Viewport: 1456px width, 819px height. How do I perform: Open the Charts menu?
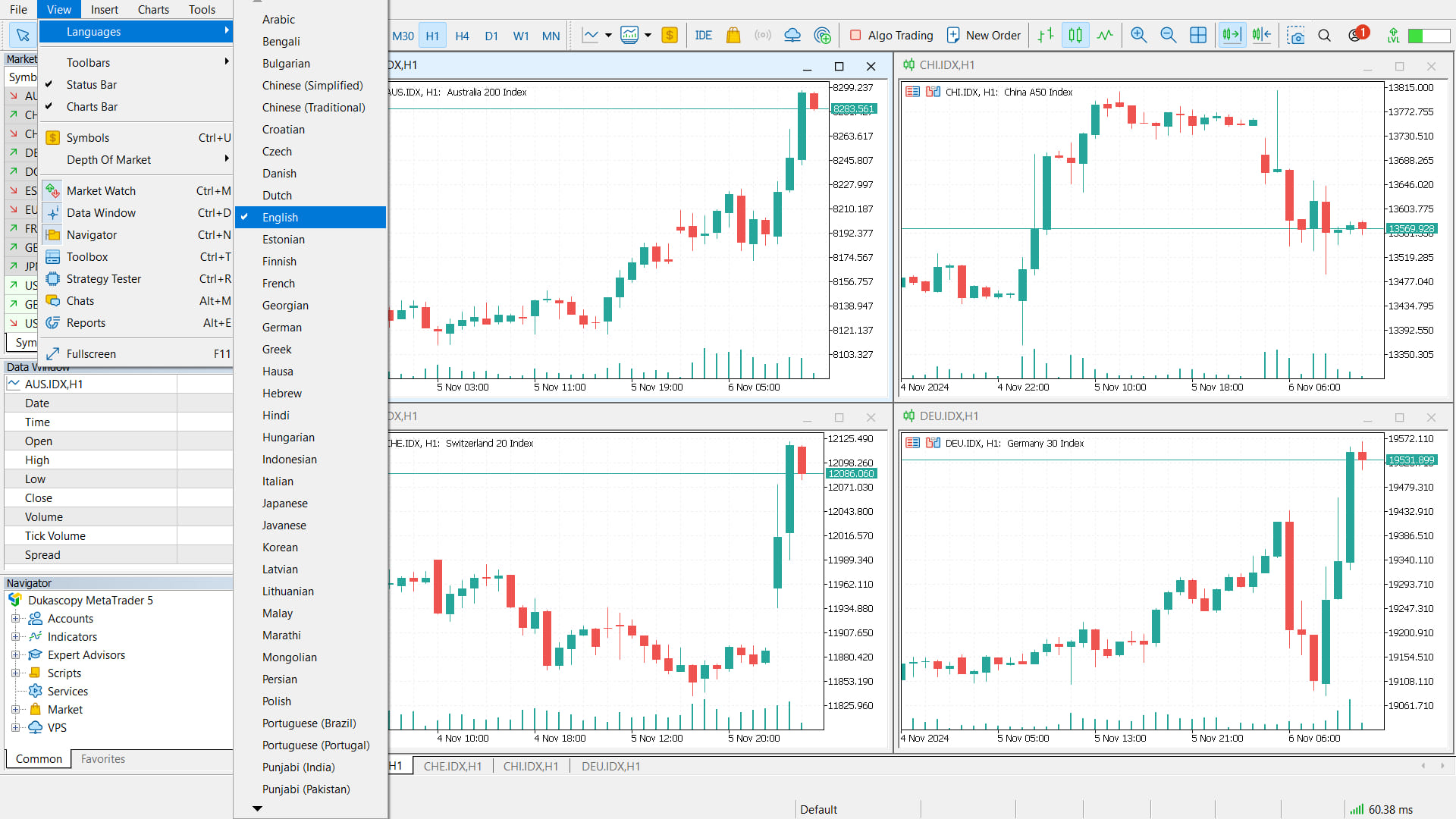(153, 9)
